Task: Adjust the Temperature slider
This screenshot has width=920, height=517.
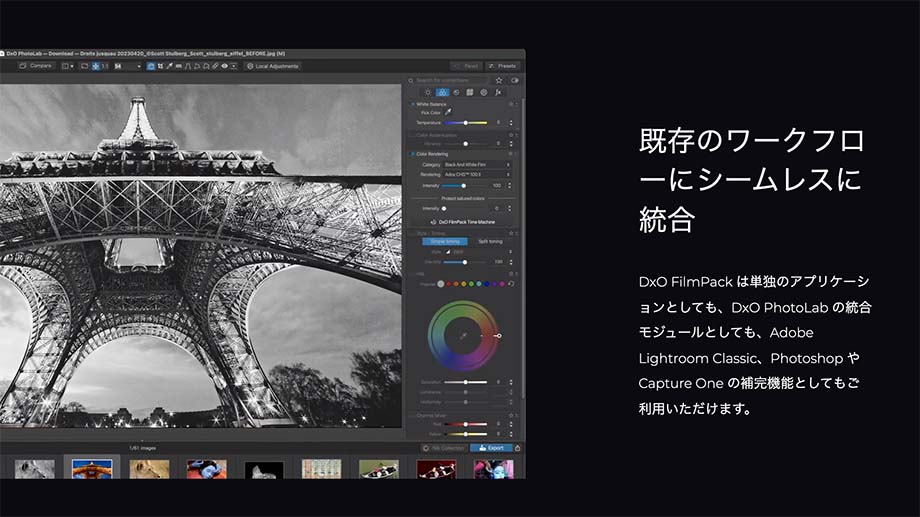Action: 466,123
